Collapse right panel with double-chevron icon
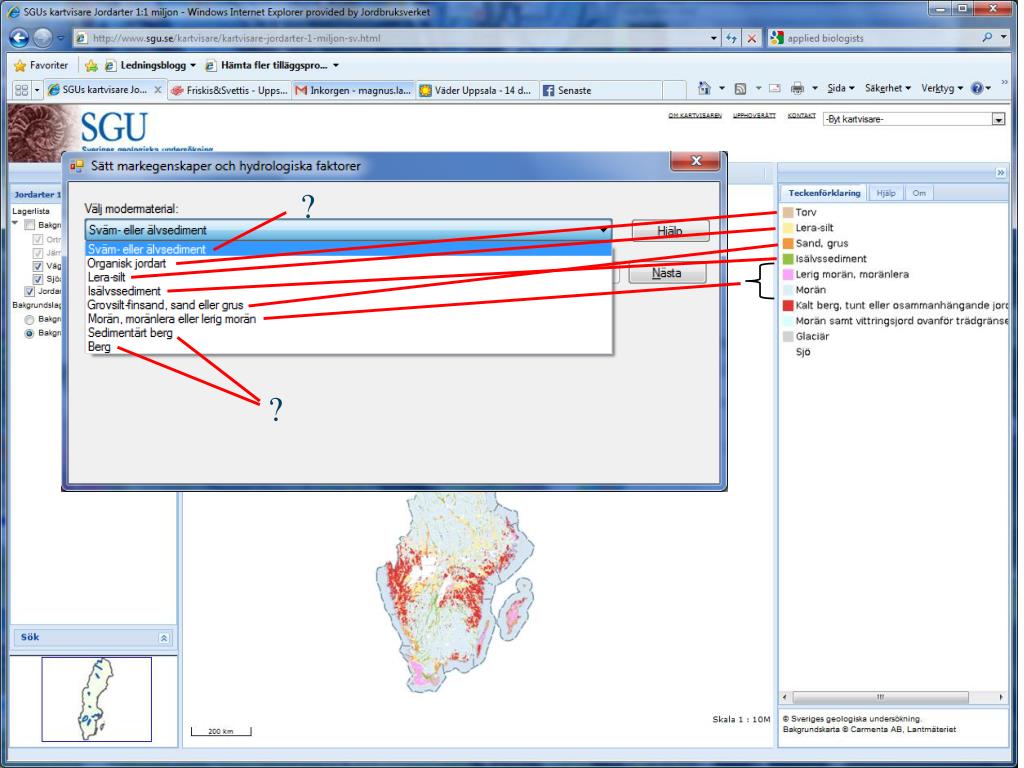 click(x=1000, y=172)
